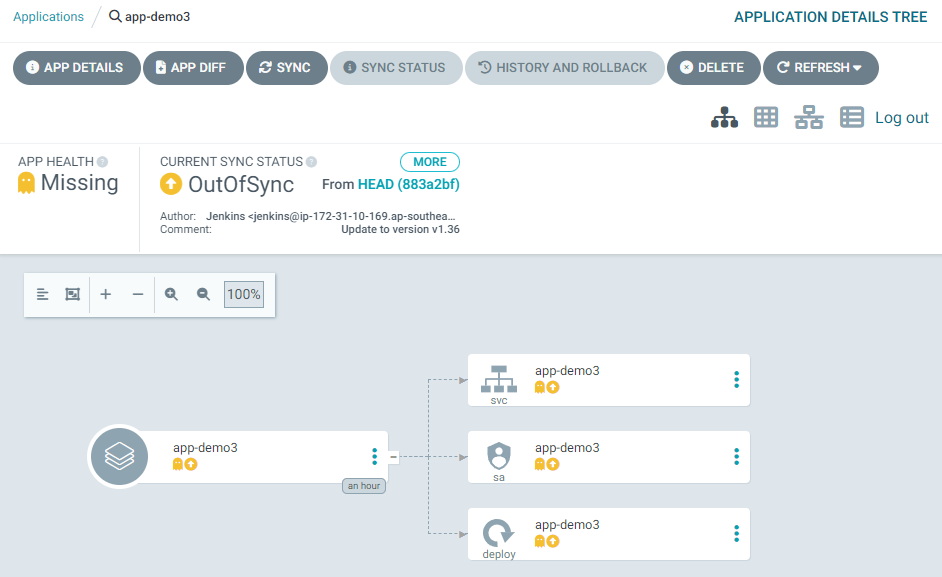Click the plus expand-all icon

coord(106,294)
